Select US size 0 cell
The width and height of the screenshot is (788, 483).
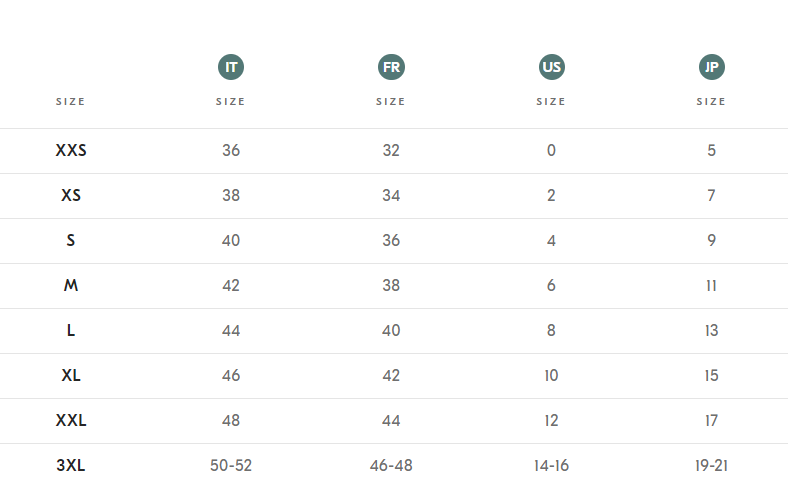click(551, 151)
